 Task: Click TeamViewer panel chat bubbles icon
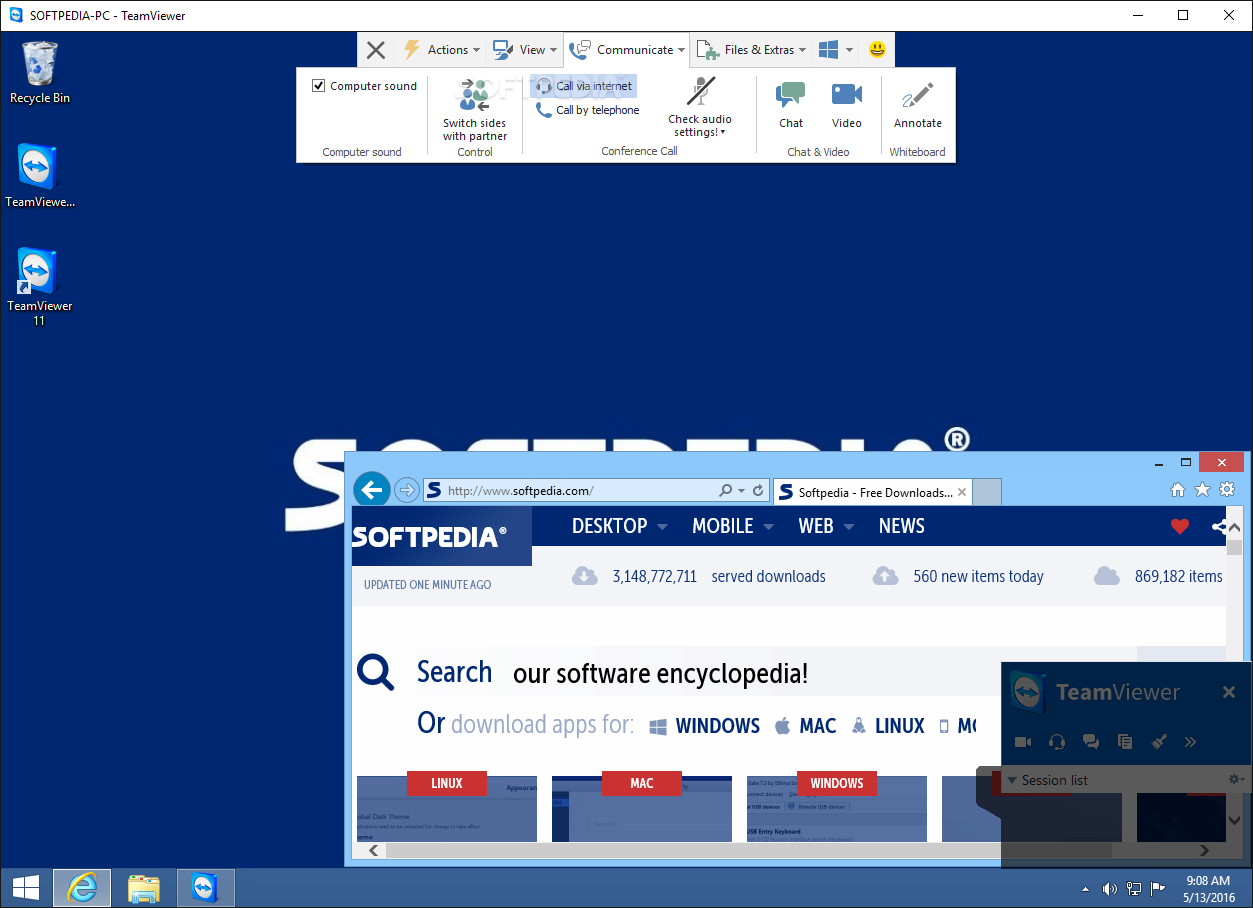click(x=1091, y=742)
